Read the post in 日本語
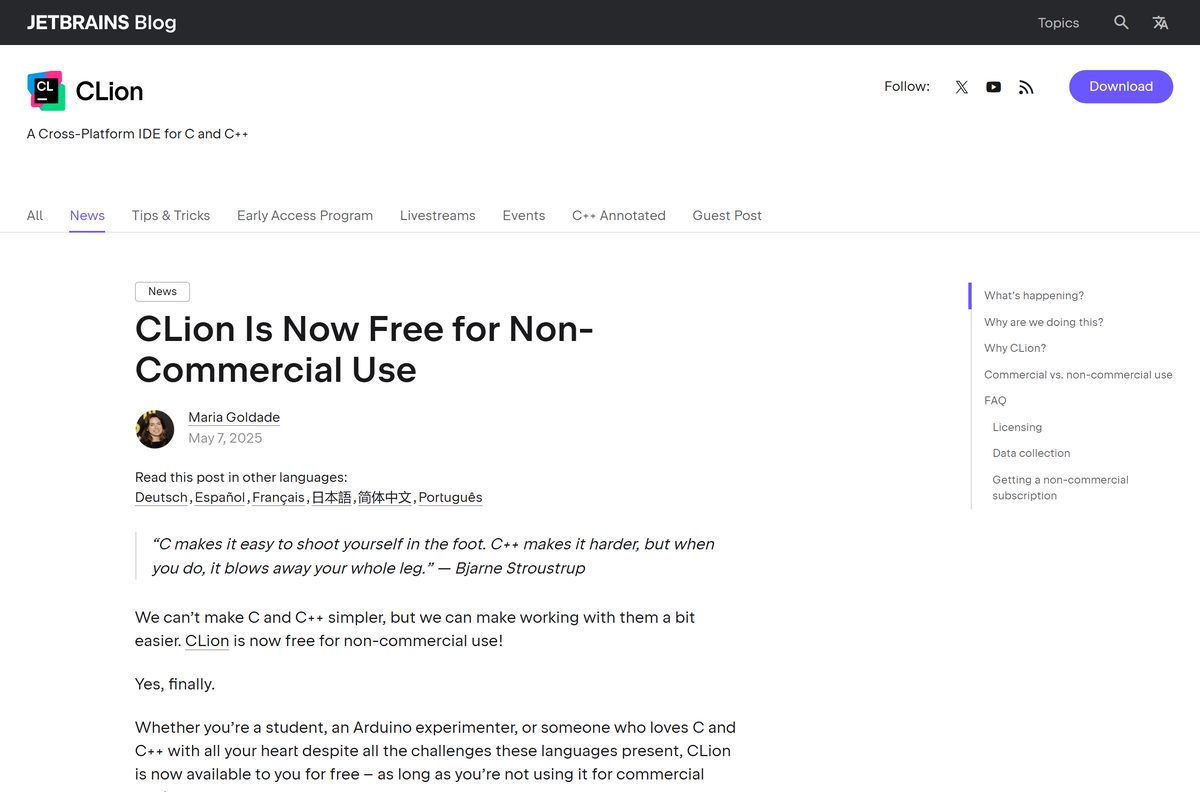Screen dimensions: 1200x792 [x=332, y=497]
